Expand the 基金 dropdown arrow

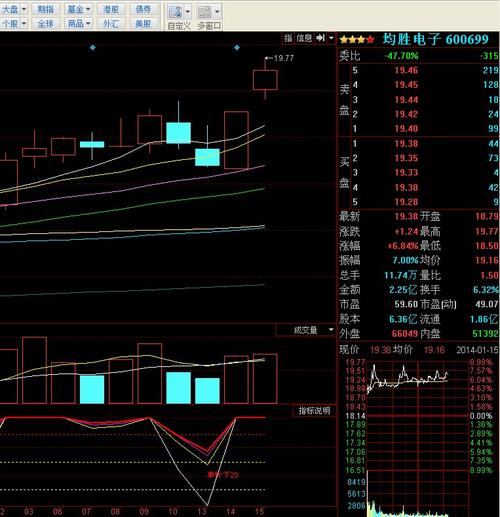[x=88, y=9]
